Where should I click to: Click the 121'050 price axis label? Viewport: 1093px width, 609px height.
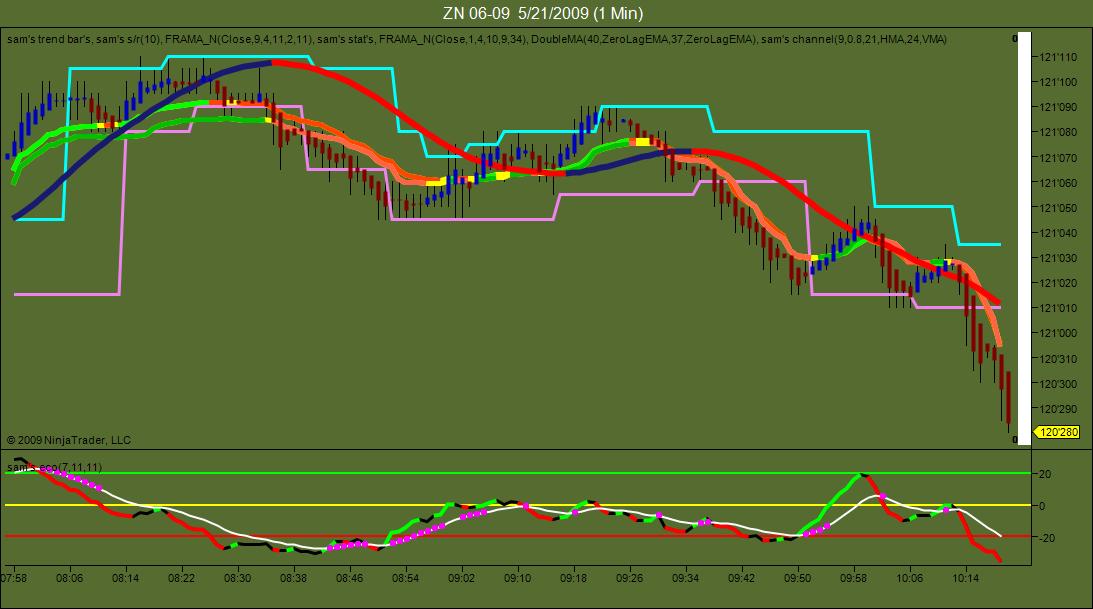point(1057,208)
